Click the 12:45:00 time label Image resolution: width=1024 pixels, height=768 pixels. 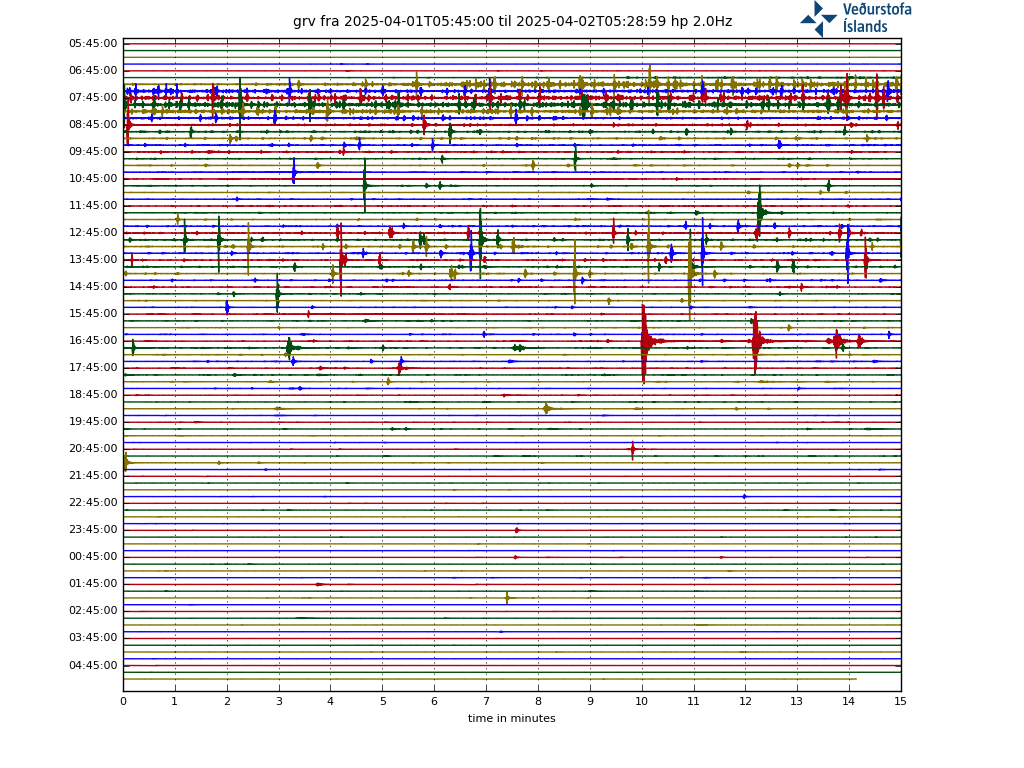pos(93,232)
